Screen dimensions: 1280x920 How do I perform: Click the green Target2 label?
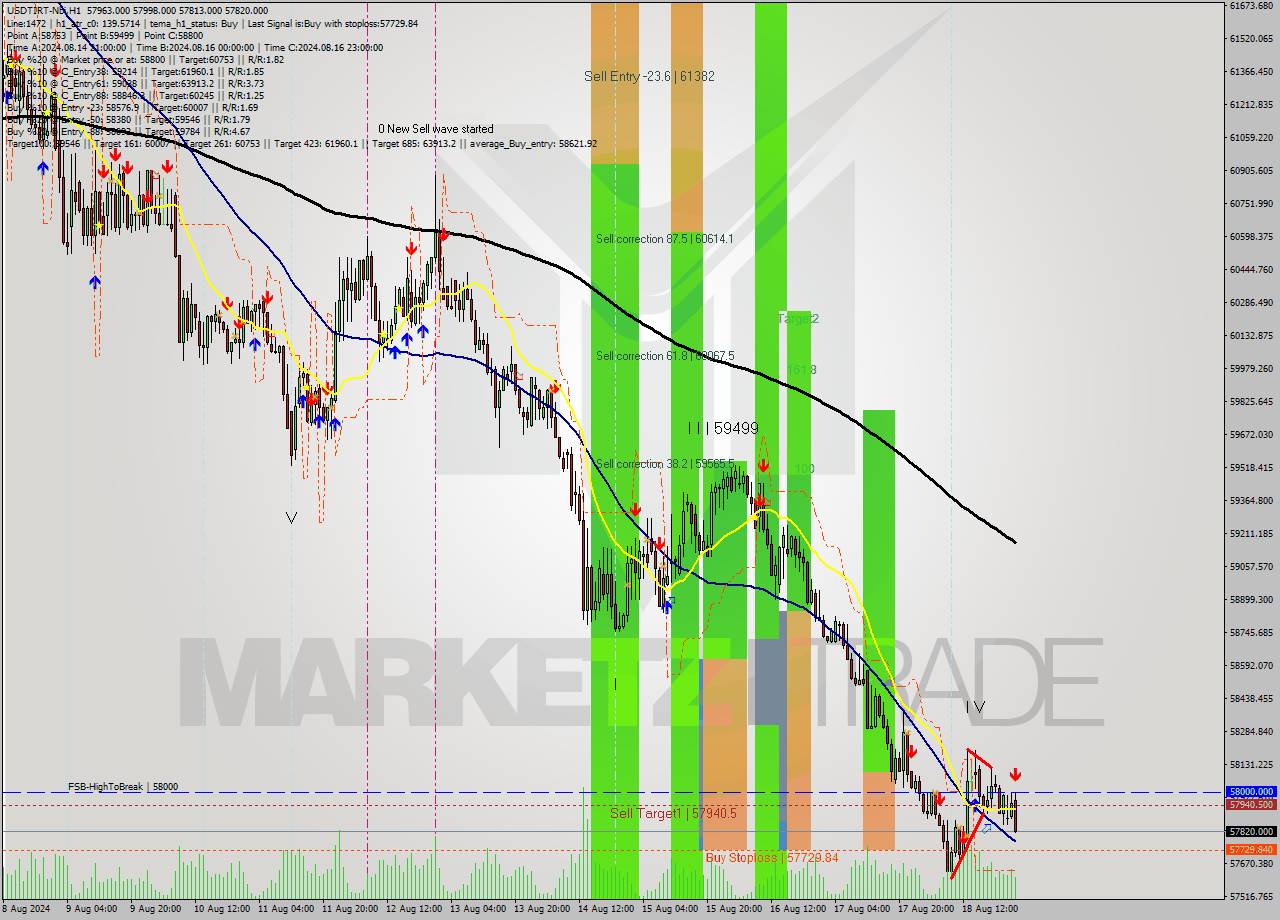coord(798,318)
